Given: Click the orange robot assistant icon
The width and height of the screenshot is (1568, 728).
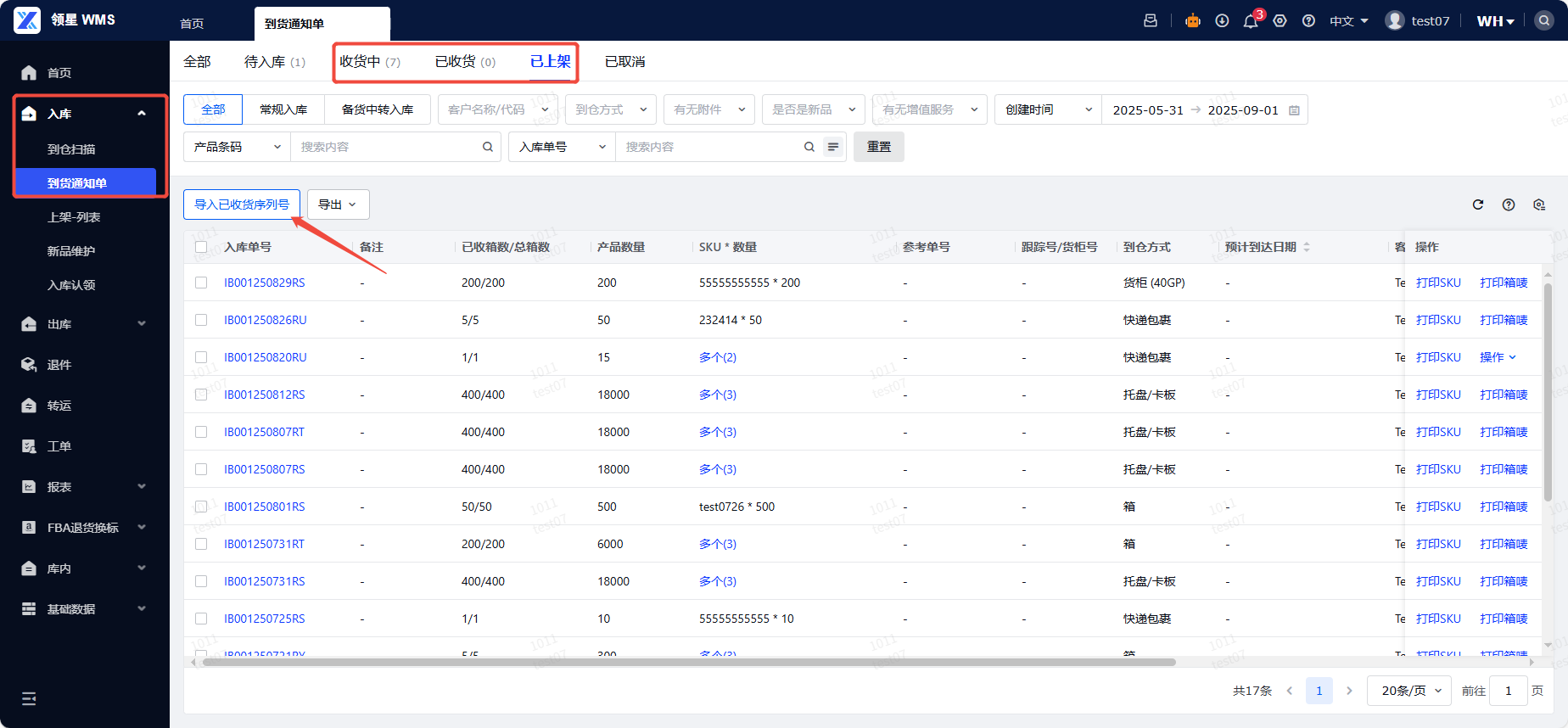Looking at the screenshot, I should (1193, 21).
